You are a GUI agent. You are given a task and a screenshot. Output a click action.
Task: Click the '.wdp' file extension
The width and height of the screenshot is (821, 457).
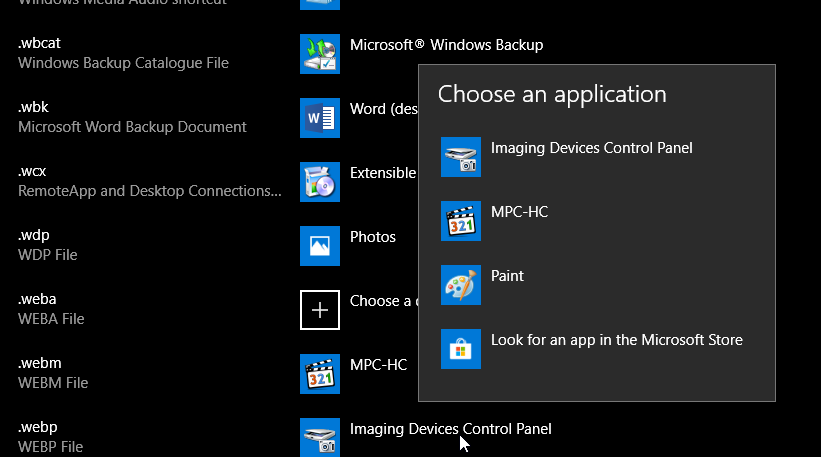pyautogui.click(x=34, y=235)
